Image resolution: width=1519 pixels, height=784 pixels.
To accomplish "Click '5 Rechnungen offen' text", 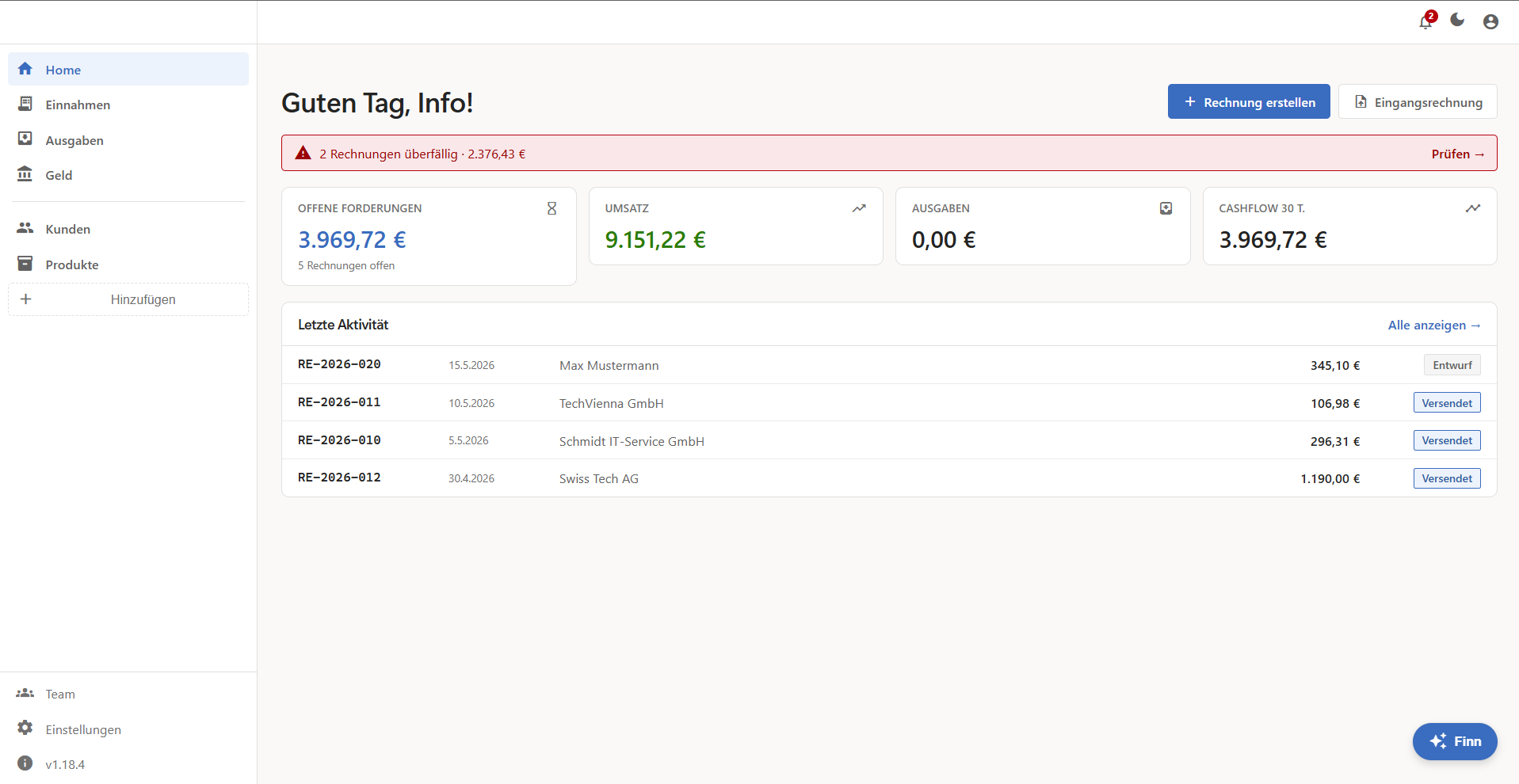I will [x=346, y=265].
